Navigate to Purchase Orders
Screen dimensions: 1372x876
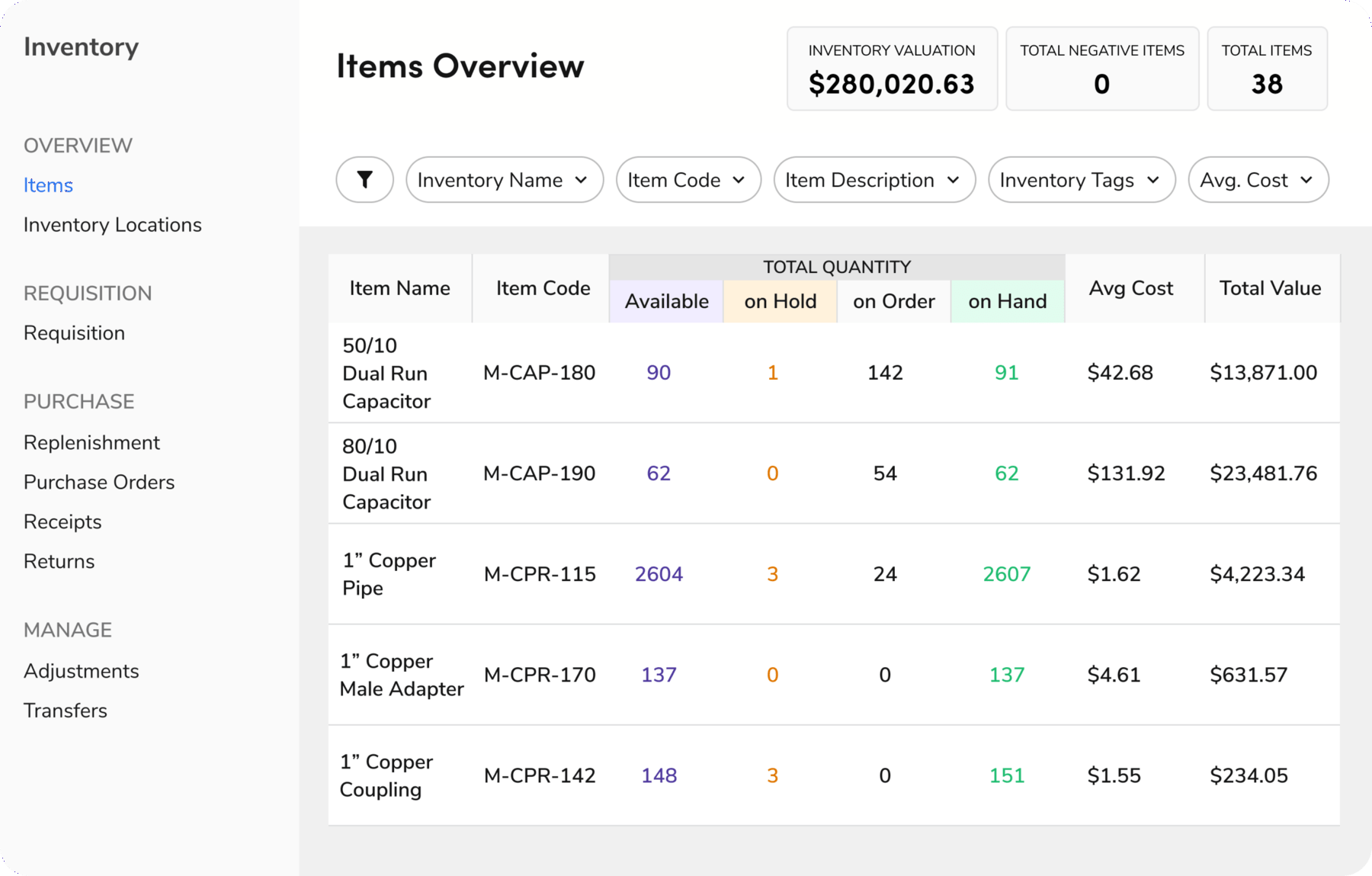pyautogui.click(x=99, y=483)
